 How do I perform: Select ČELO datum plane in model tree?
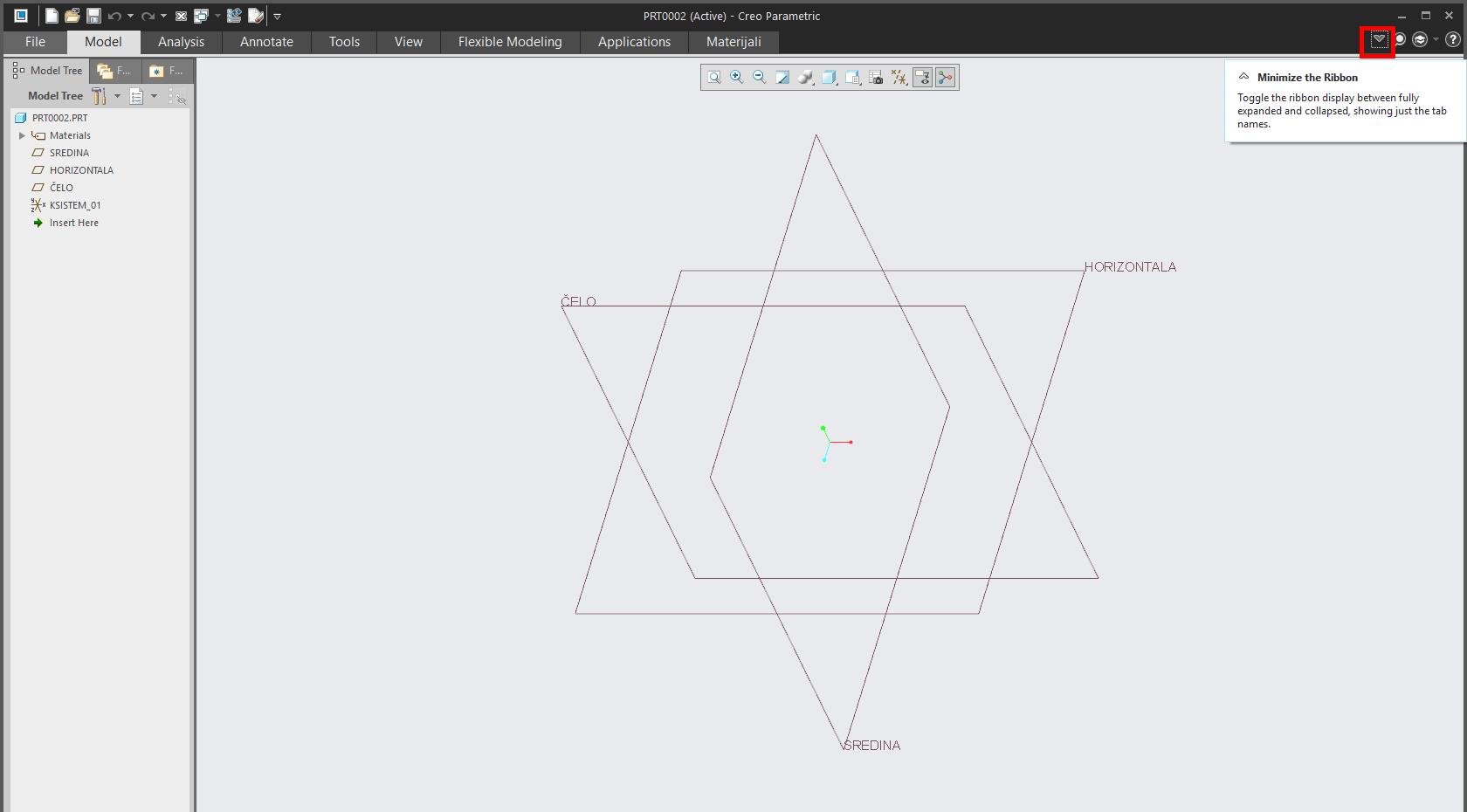61,188
